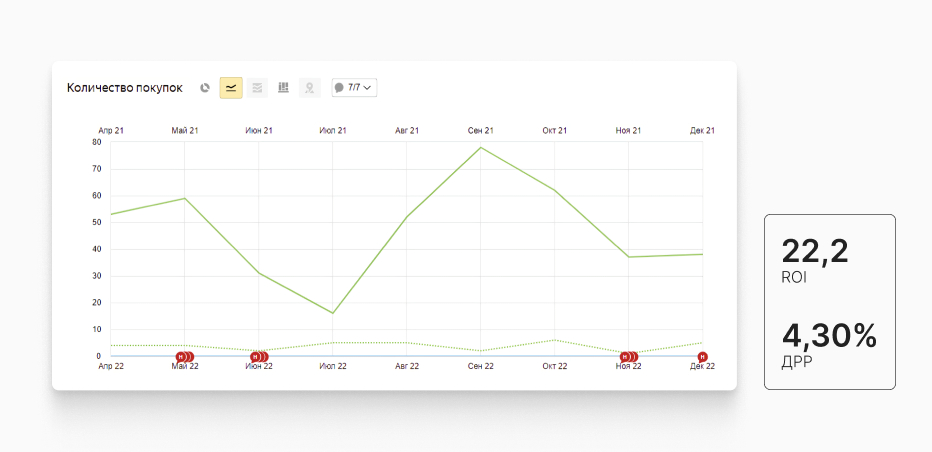
Task: Click the red note marker at Дек 22
Action: pos(703,357)
